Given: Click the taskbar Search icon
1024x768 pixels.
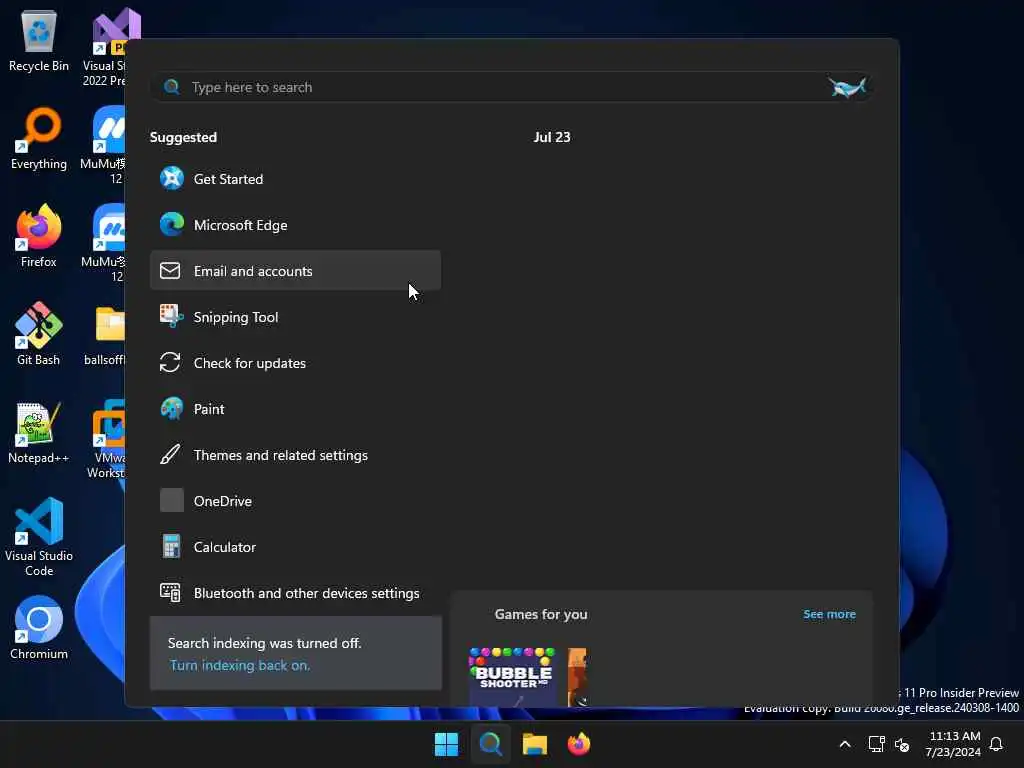Looking at the screenshot, I should (490, 744).
